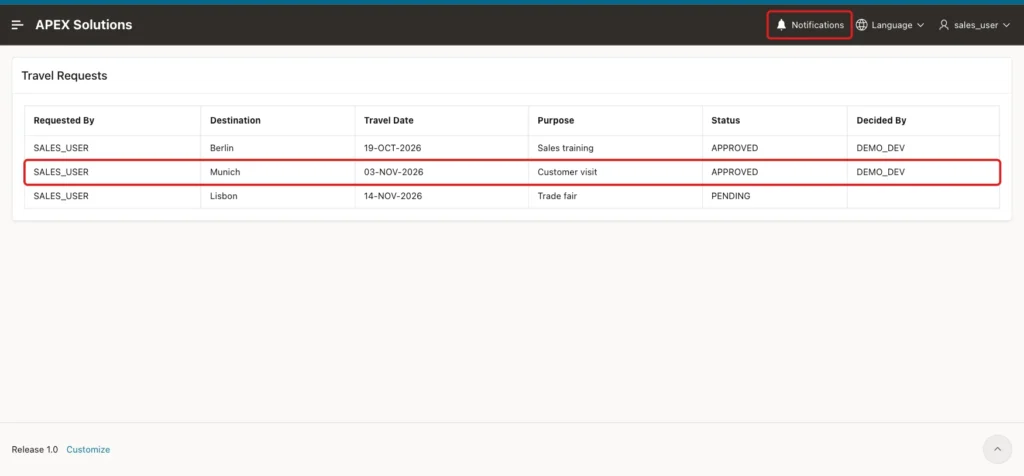Screen dimensions: 1024x476
Task: Click the Sales training purpose cell
Action: pos(566,148)
